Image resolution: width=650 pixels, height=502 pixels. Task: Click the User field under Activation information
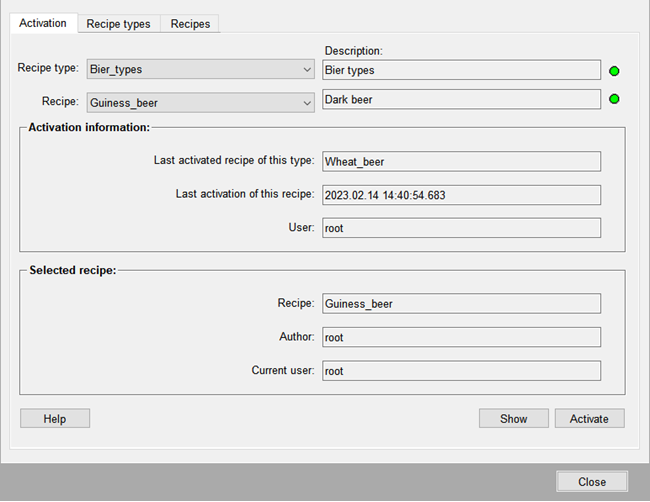coord(461,228)
